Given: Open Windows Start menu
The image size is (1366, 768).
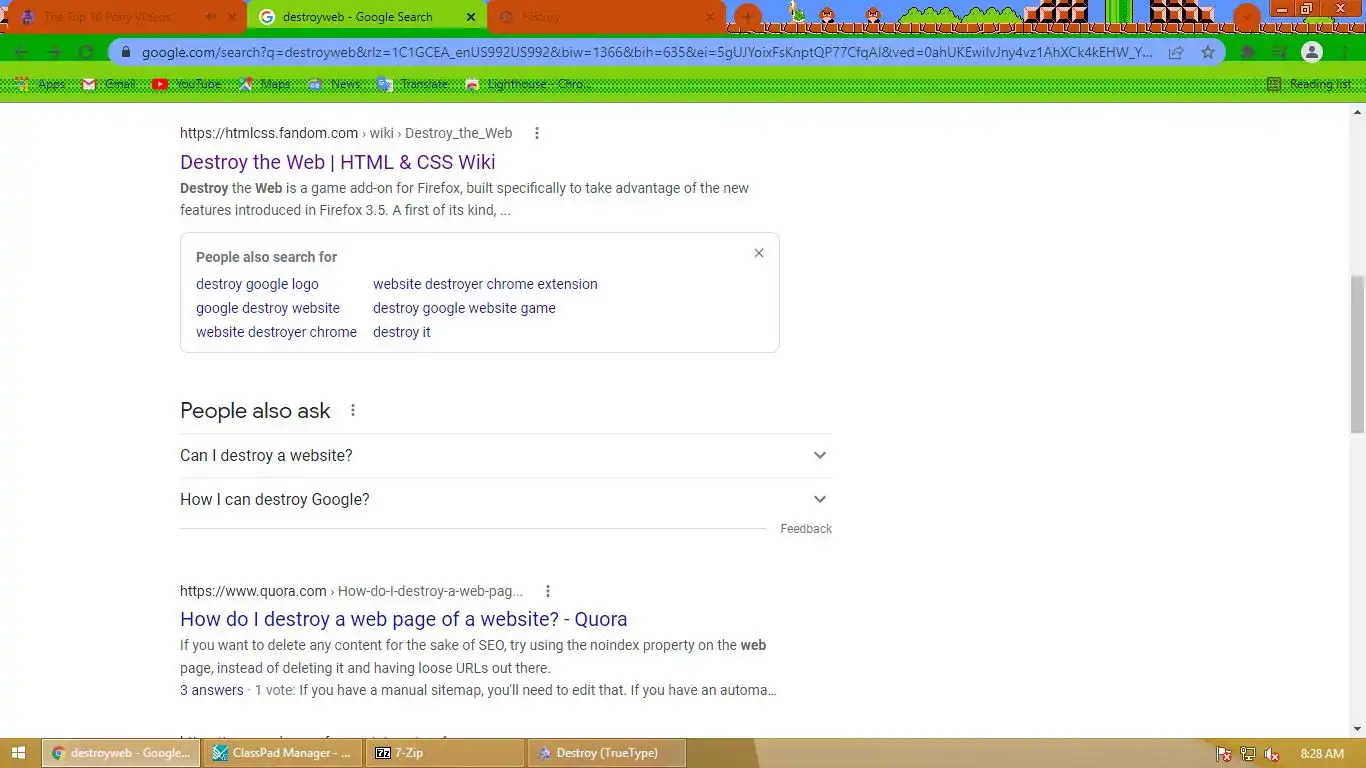Looking at the screenshot, I should coord(18,753).
